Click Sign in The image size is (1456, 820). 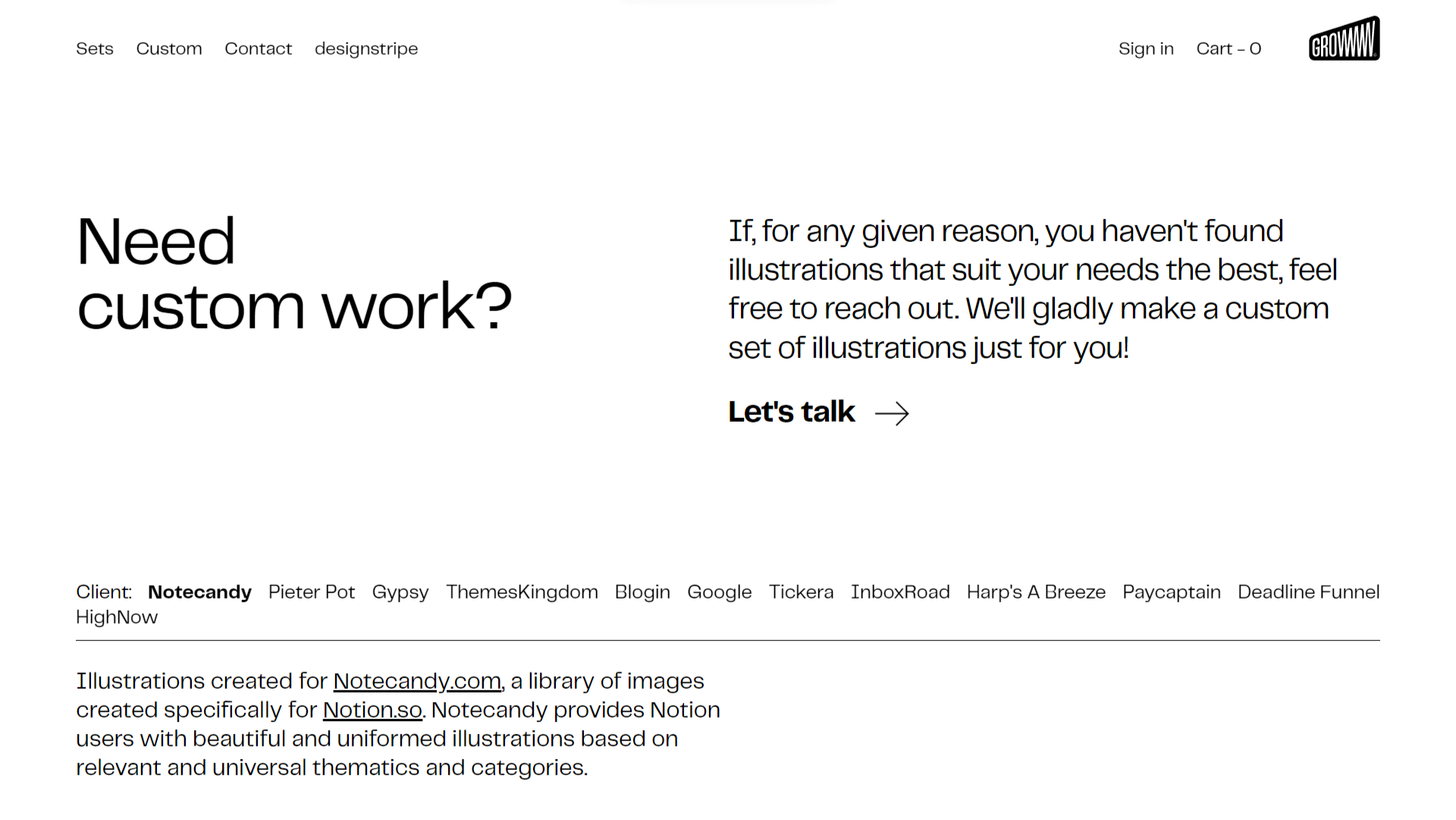tap(1146, 49)
